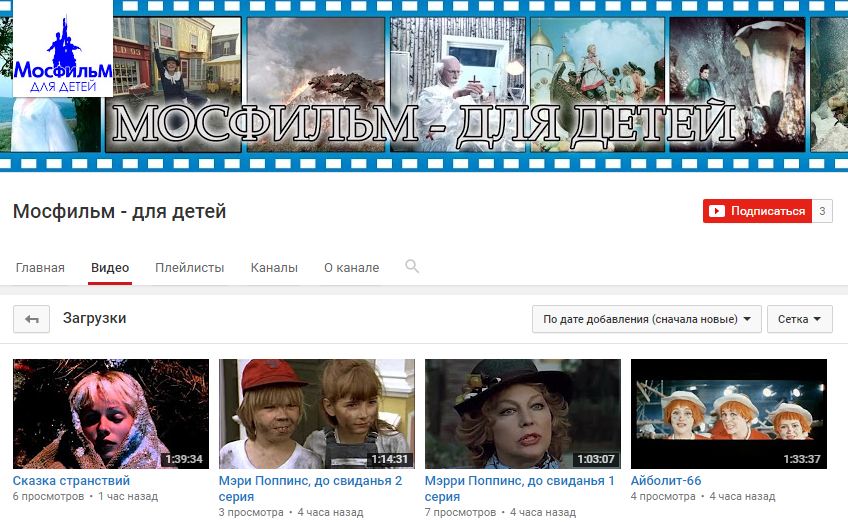This screenshot has width=848, height=525.
Task: Click the 1:33:37 duration badge
Action: point(802,459)
